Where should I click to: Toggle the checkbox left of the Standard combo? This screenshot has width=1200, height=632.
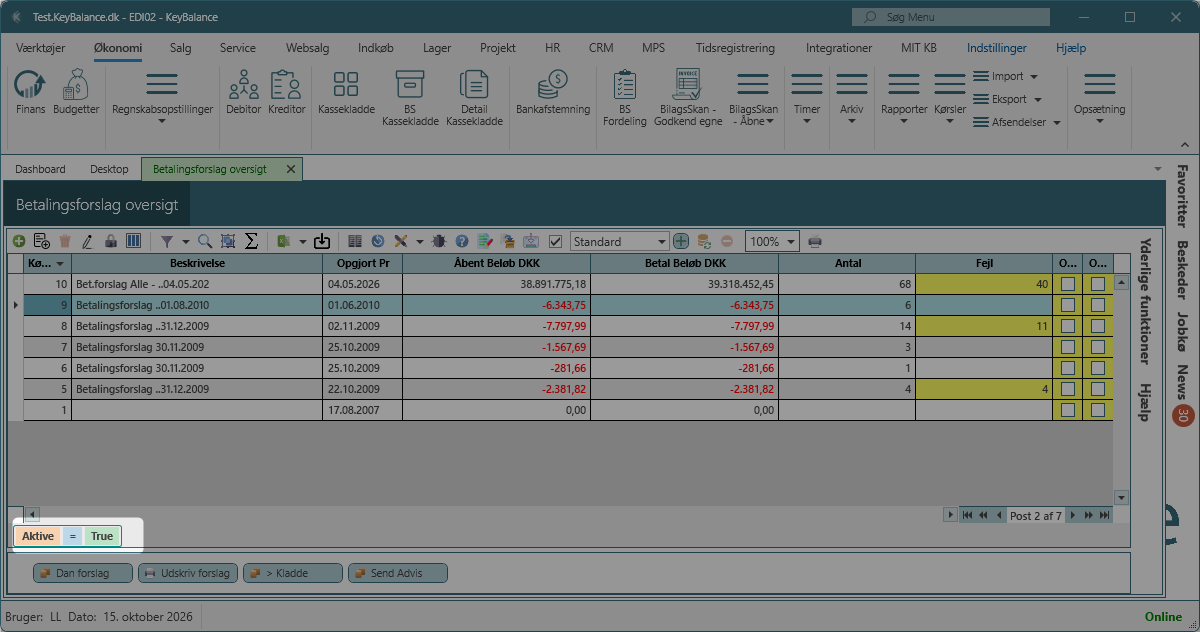coord(556,241)
